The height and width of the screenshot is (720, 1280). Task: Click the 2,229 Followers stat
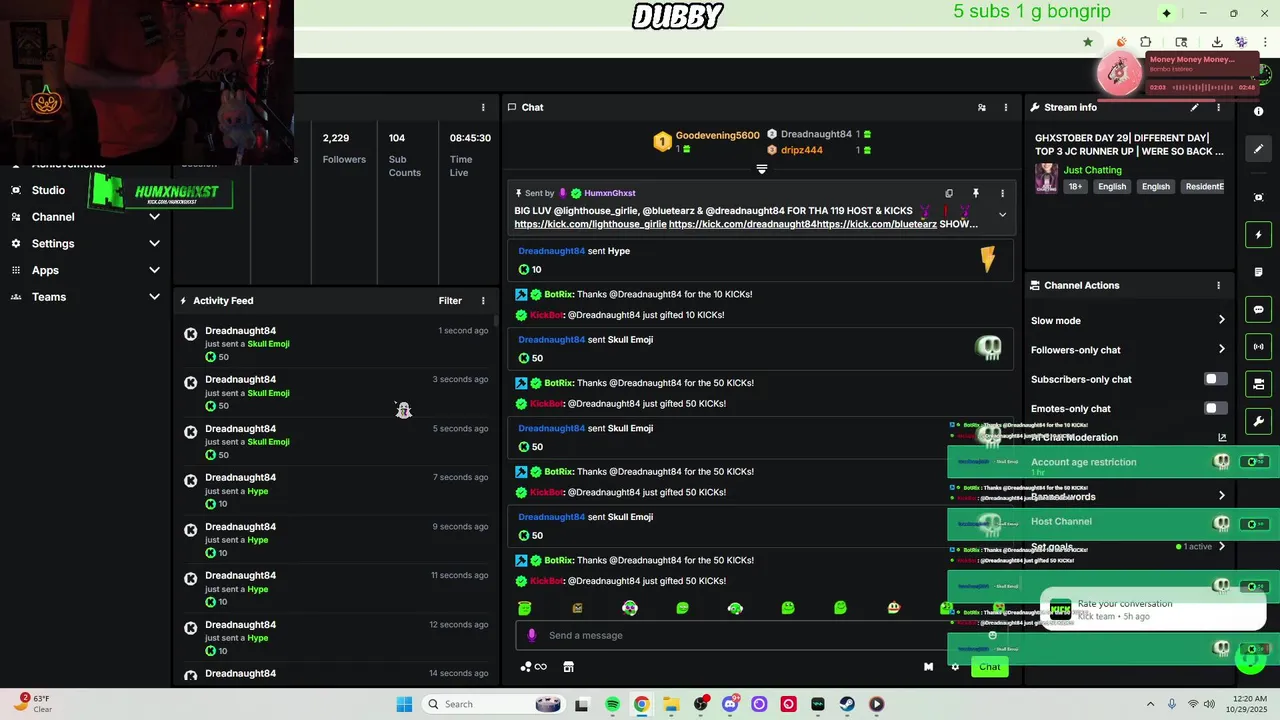tap(343, 148)
